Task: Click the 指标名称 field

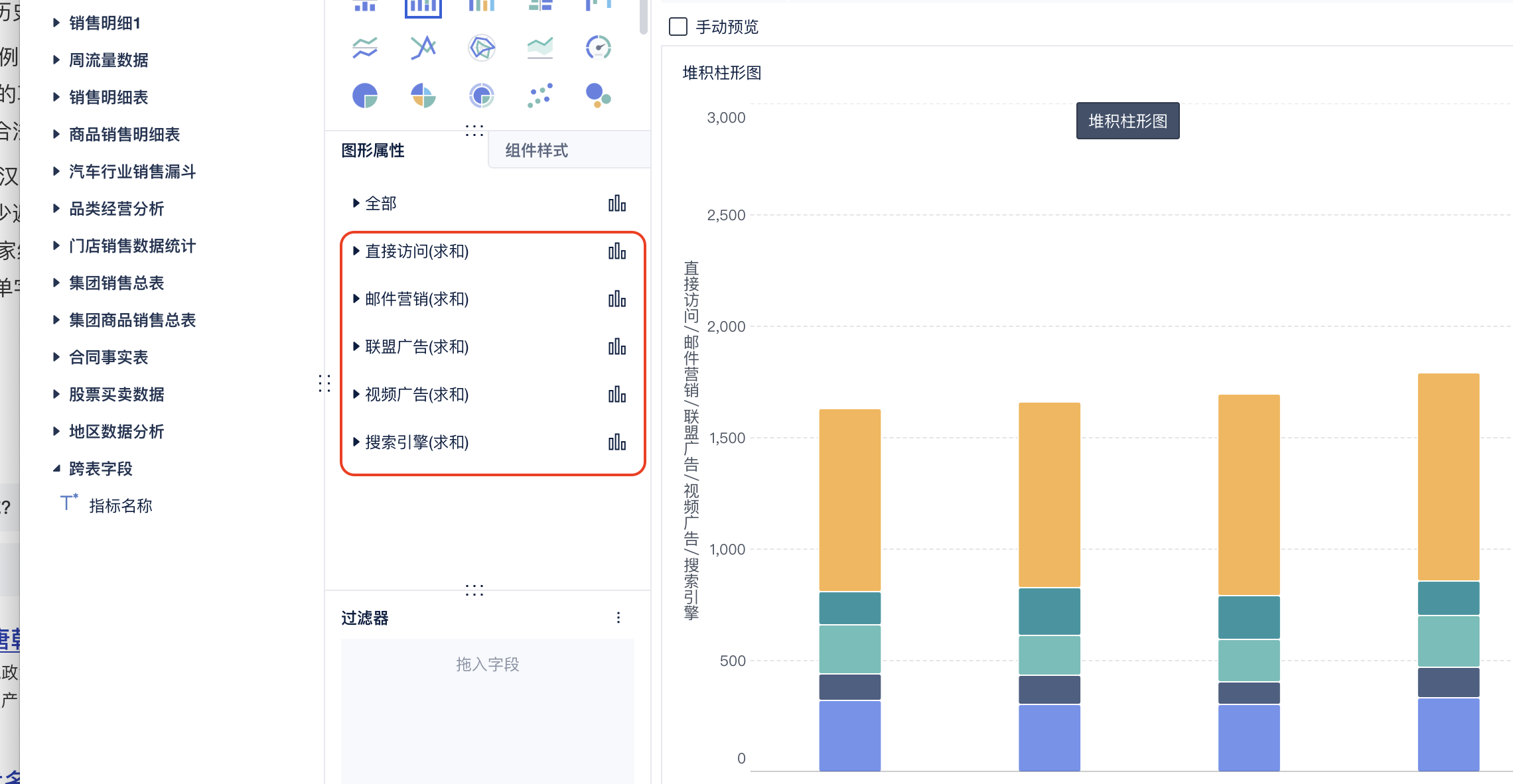Action: pyautogui.click(x=120, y=506)
